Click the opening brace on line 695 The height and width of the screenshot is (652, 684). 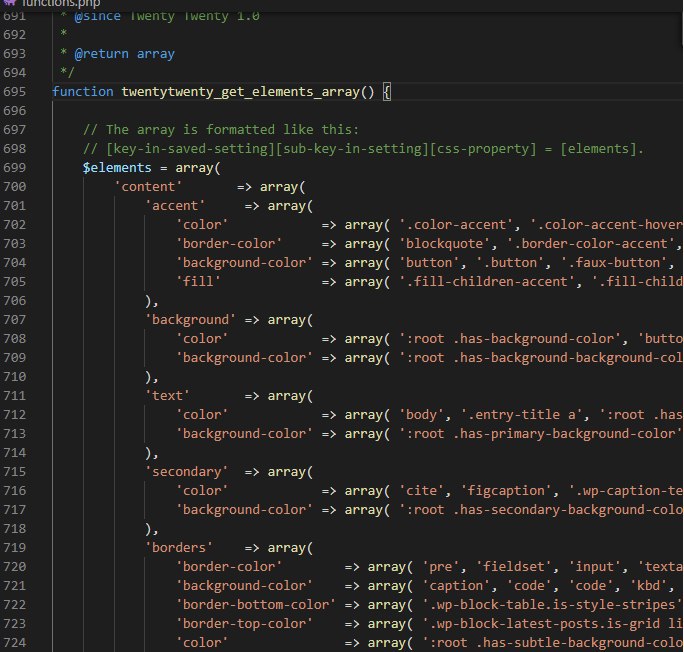[x=387, y=92]
